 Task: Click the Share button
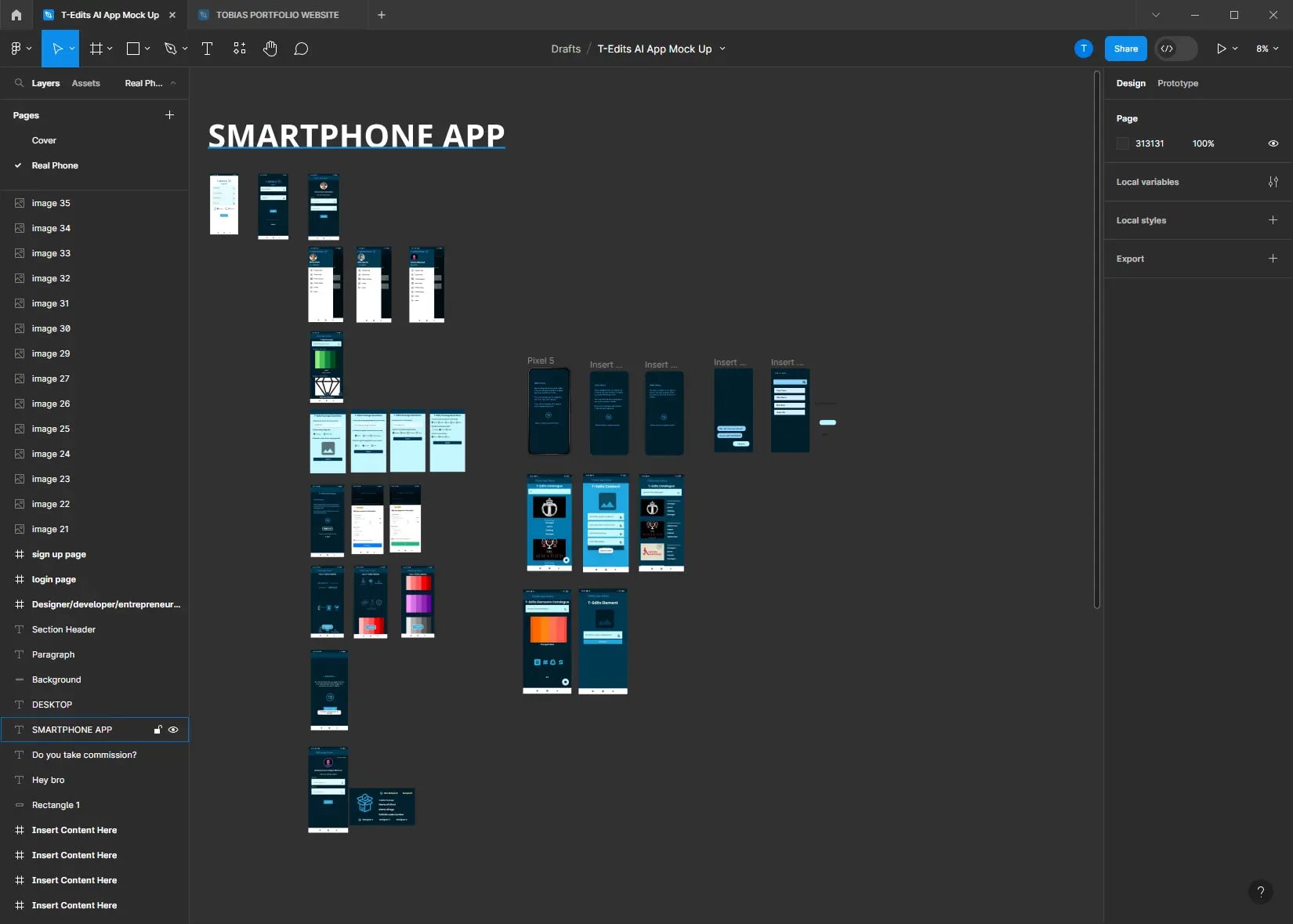coord(1126,49)
